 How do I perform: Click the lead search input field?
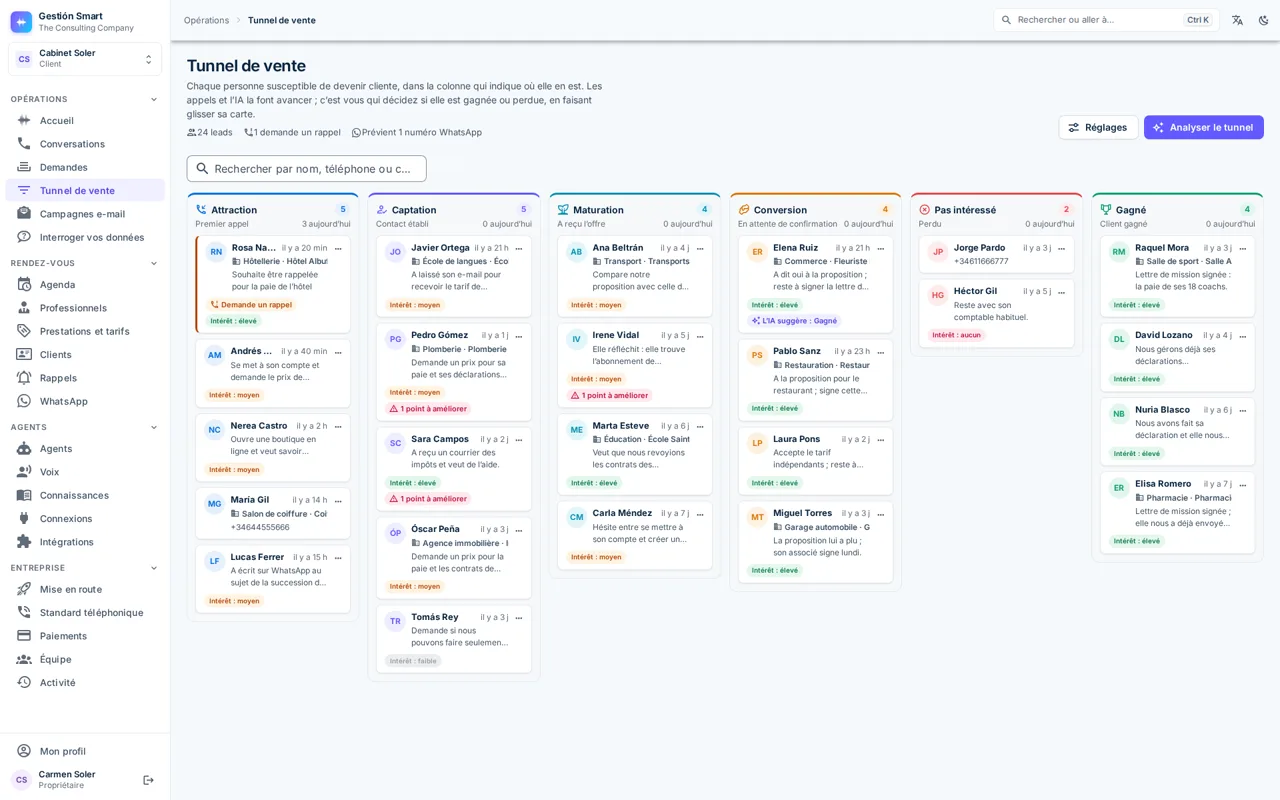tap(306, 169)
